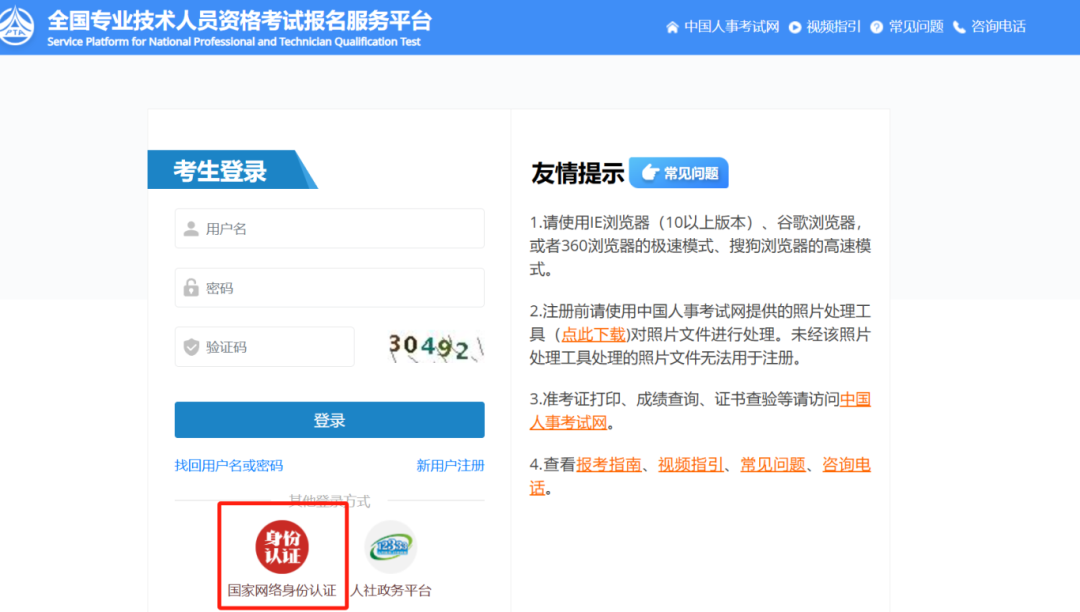This screenshot has width=1080, height=612.
Task: Click the question mark icon for 常见问题
Action: click(x=876, y=27)
